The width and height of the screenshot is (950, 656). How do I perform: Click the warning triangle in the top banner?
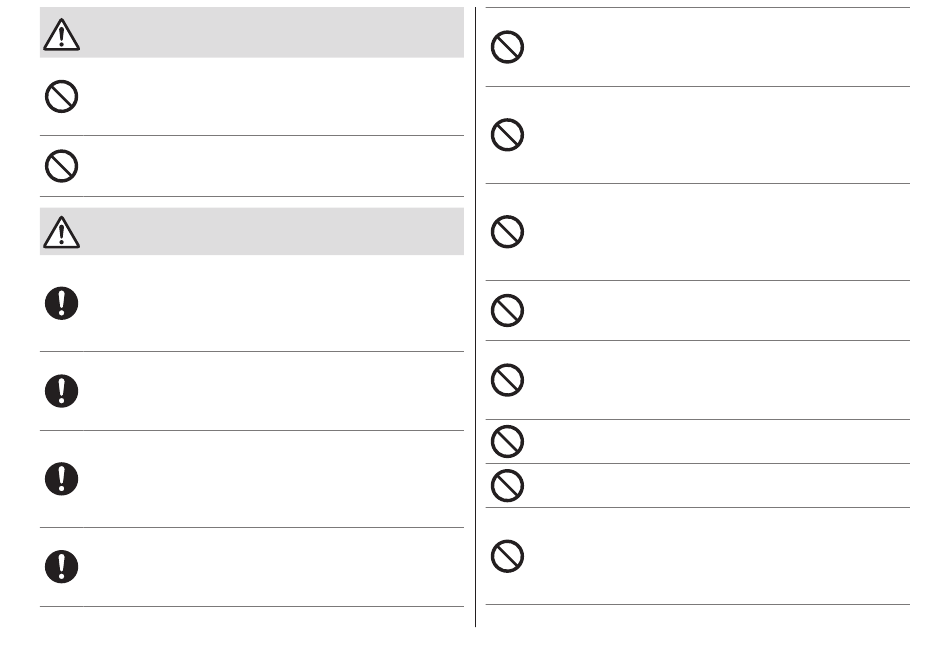click(x=62, y=35)
